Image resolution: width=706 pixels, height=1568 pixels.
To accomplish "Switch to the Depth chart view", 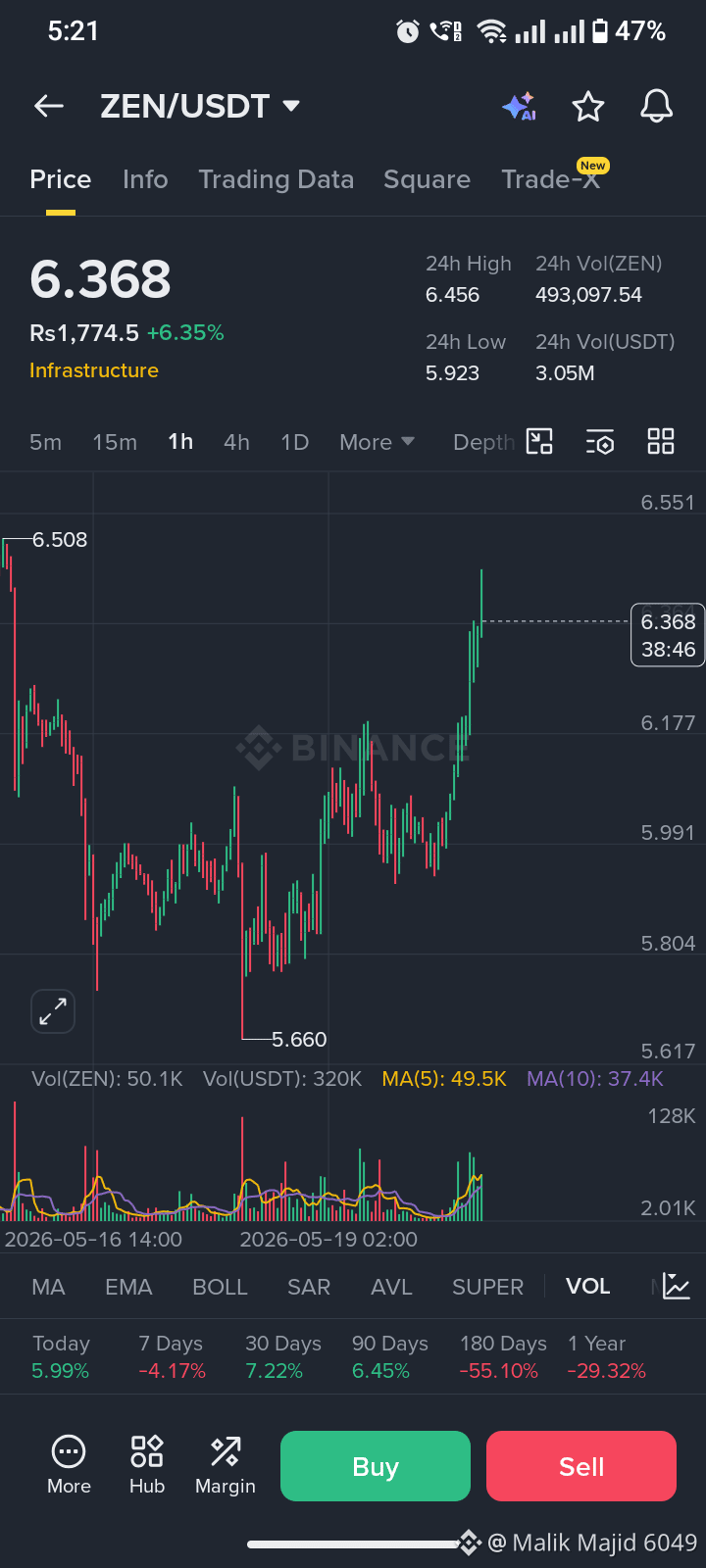I will click(483, 442).
